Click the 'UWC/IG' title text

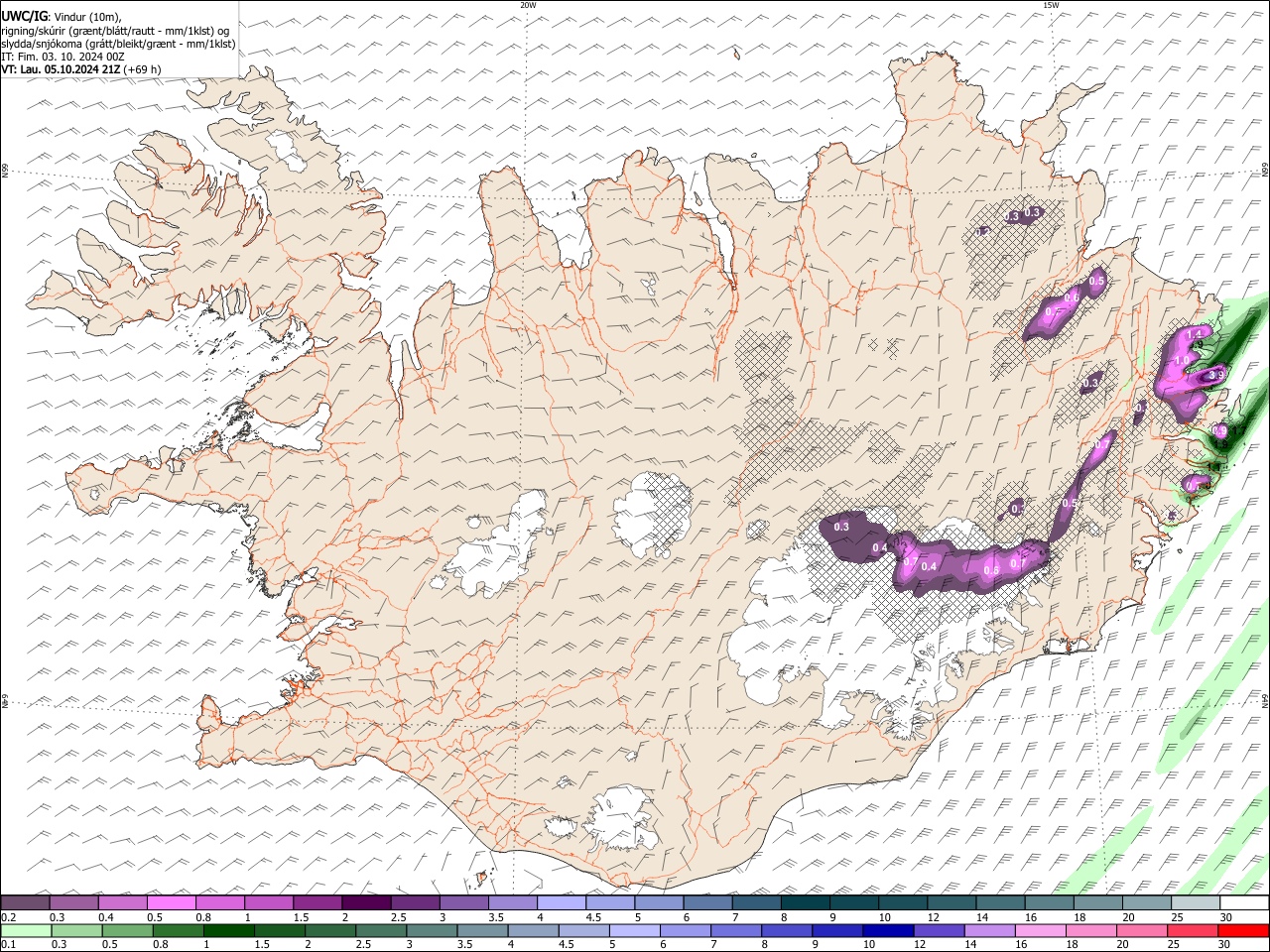pos(24,16)
